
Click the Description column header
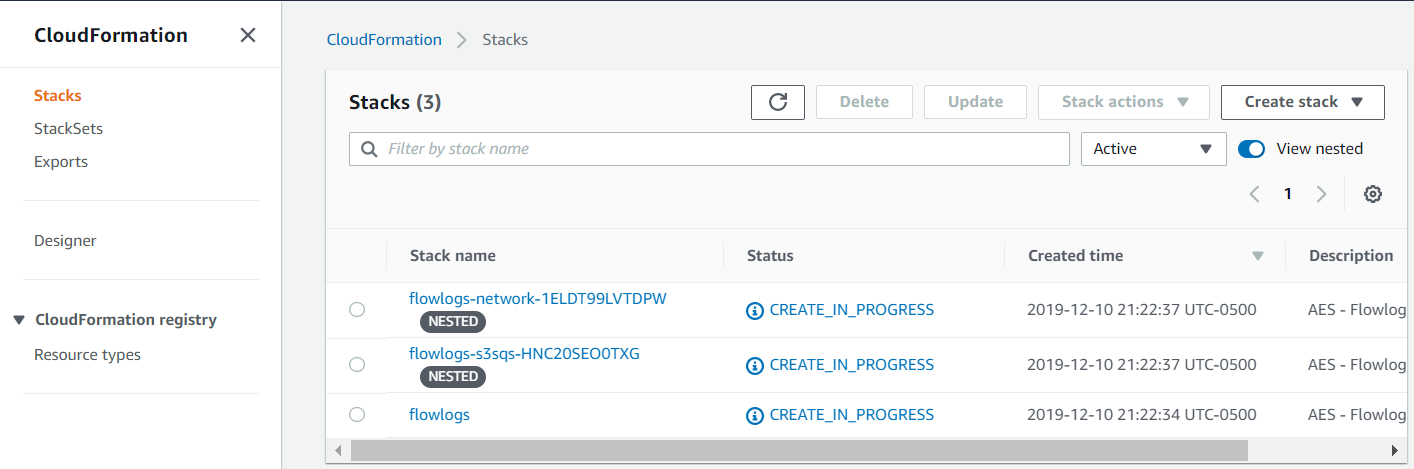(1351, 256)
